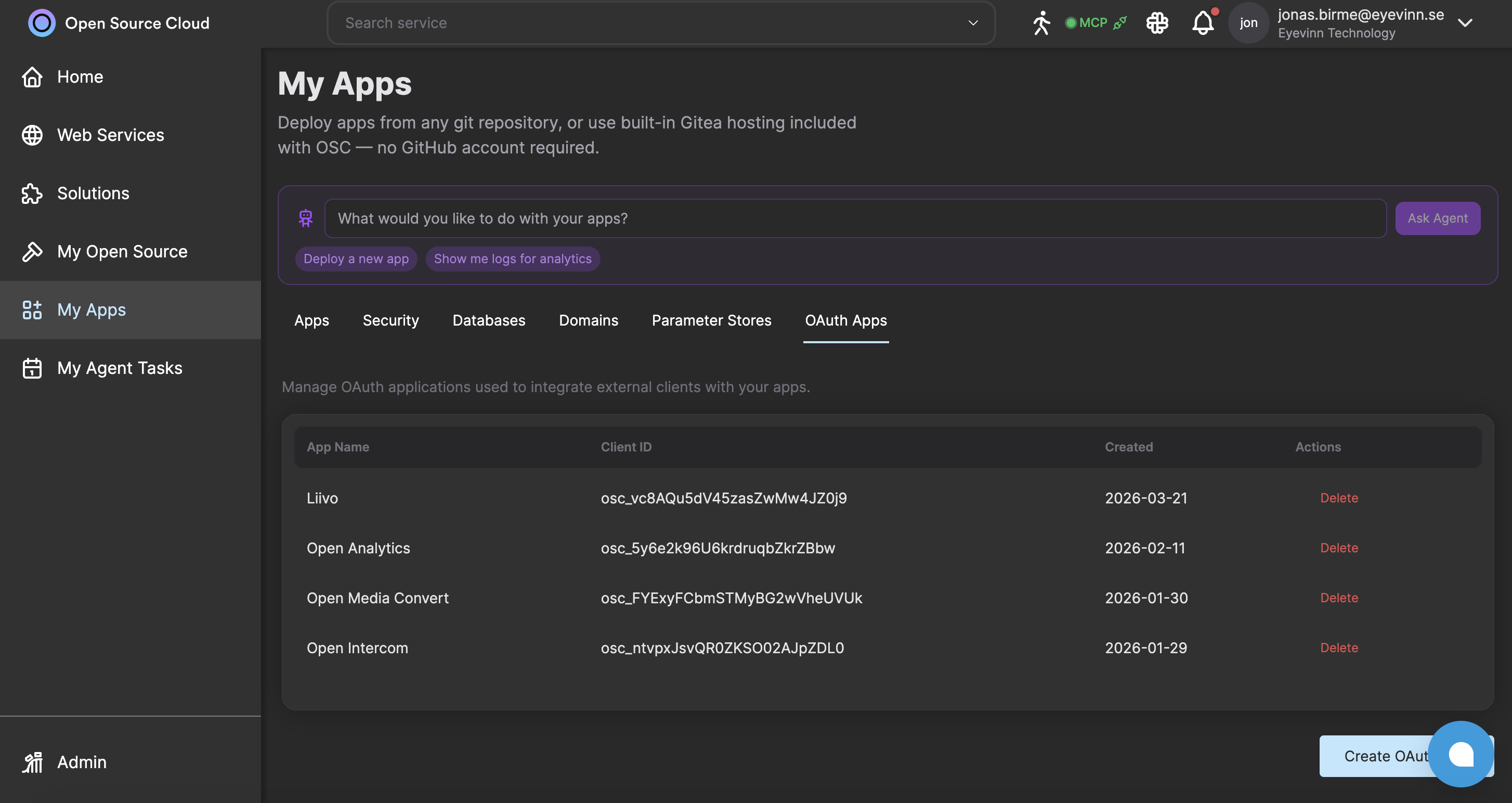Image resolution: width=1512 pixels, height=803 pixels.
Task: Select the Databases tab
Action: (x=488, y=320)
